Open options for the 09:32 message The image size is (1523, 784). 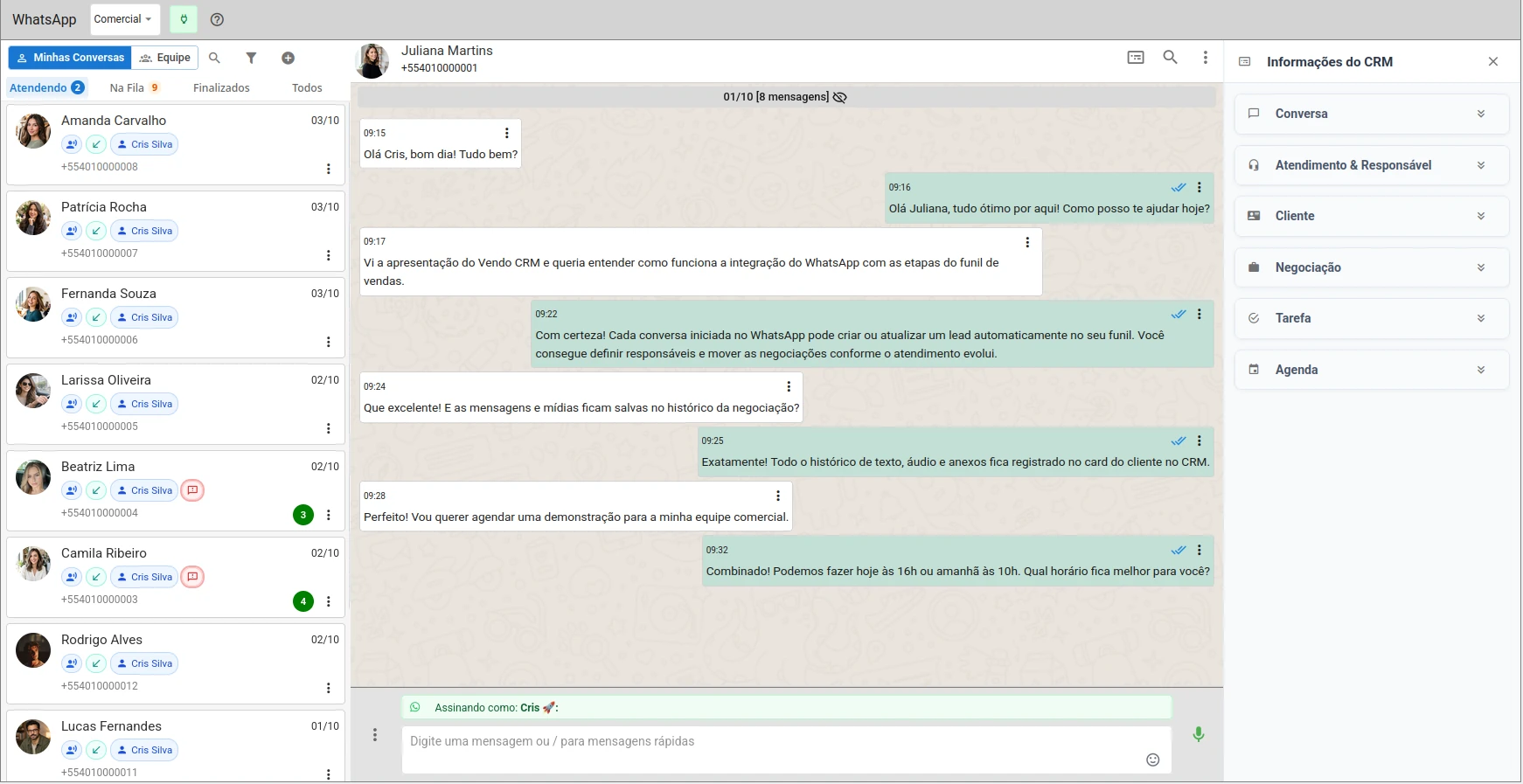1200,550
